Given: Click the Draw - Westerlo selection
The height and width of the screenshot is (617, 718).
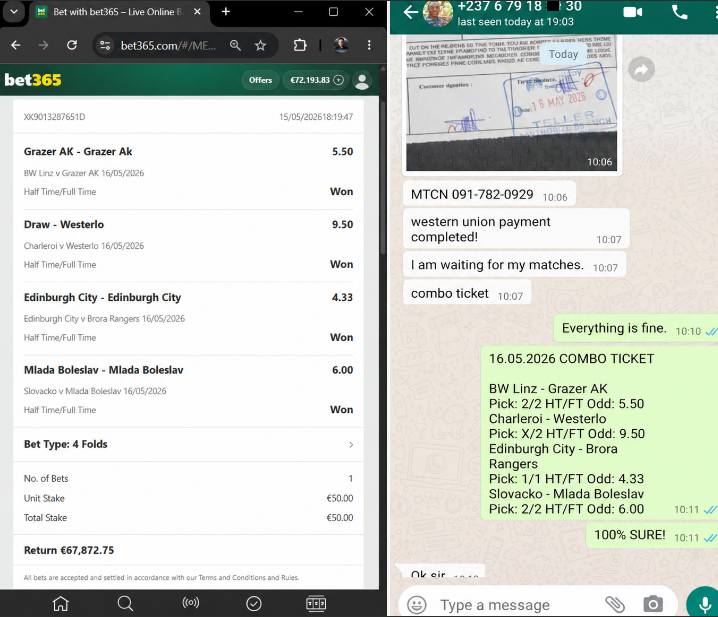Looking at the screenshot, I should point(64,224).
